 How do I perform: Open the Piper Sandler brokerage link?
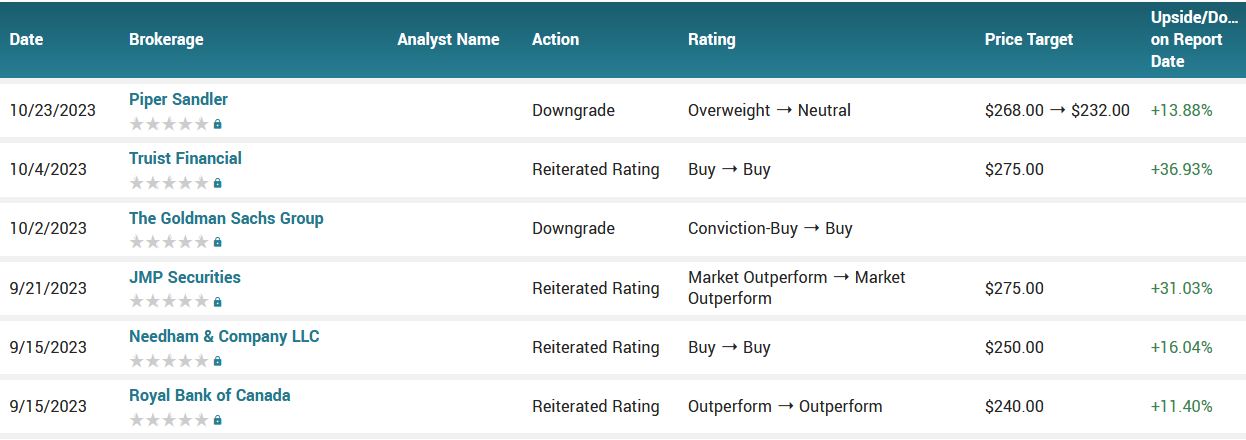[x=178, y=100]
